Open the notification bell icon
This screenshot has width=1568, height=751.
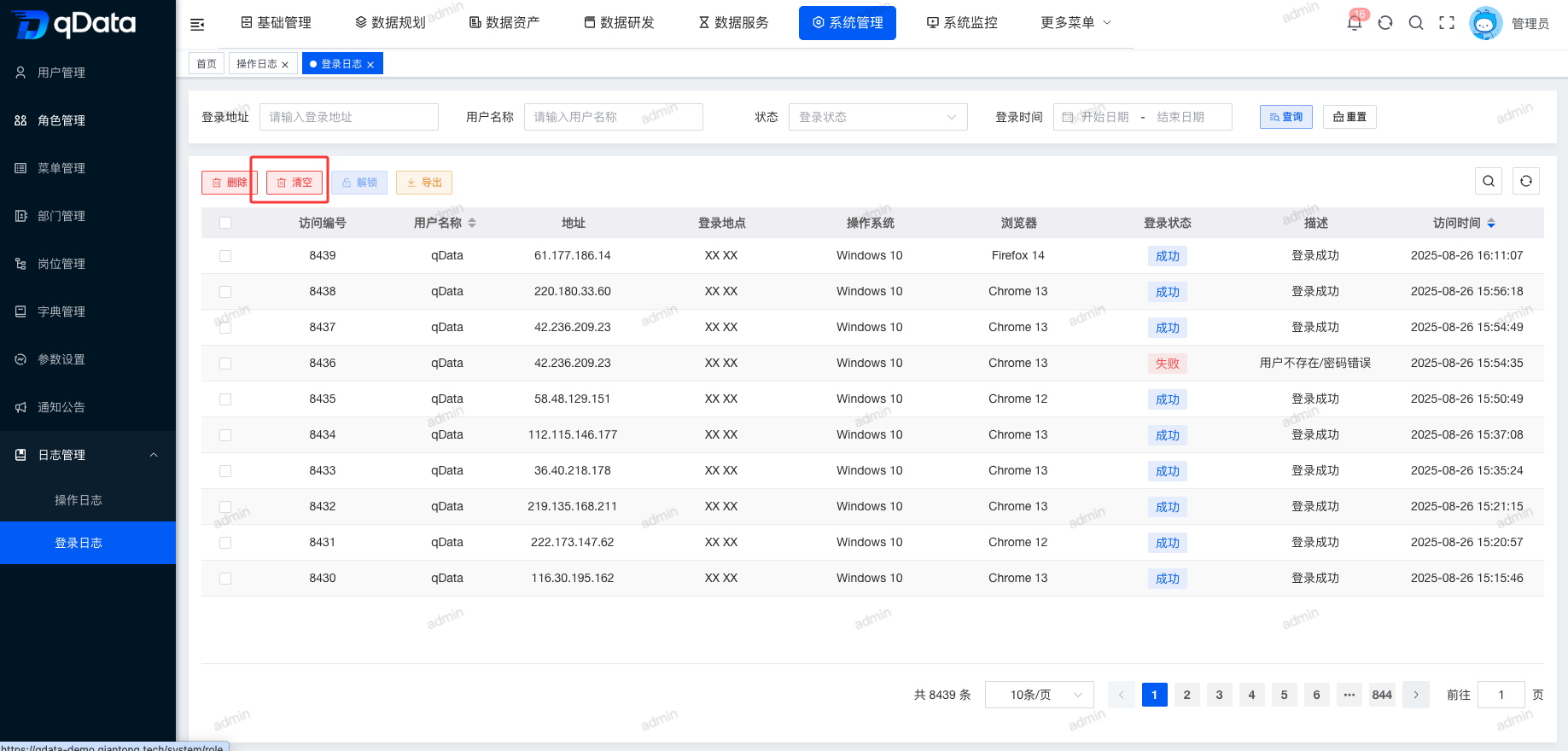point(1355,23)
